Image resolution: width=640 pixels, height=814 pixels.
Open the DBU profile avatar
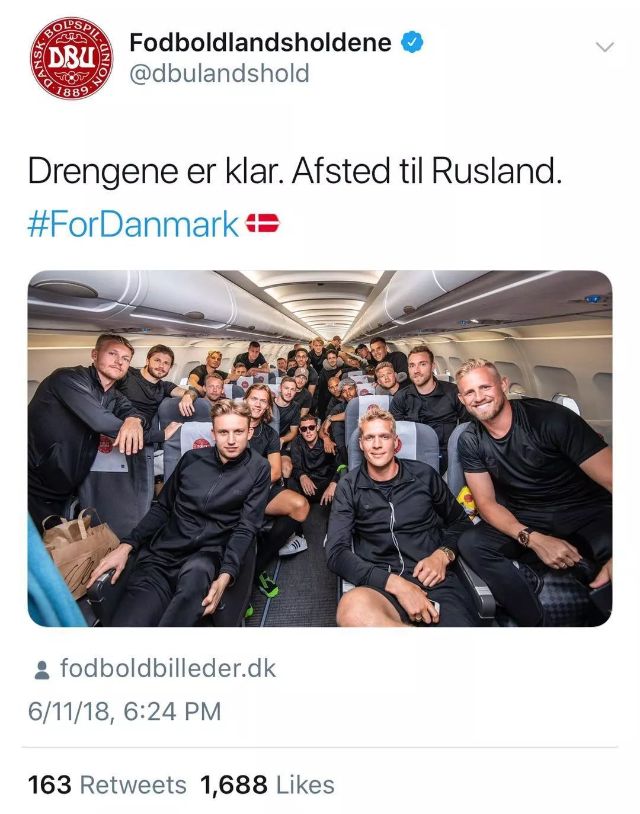[71, 58]
